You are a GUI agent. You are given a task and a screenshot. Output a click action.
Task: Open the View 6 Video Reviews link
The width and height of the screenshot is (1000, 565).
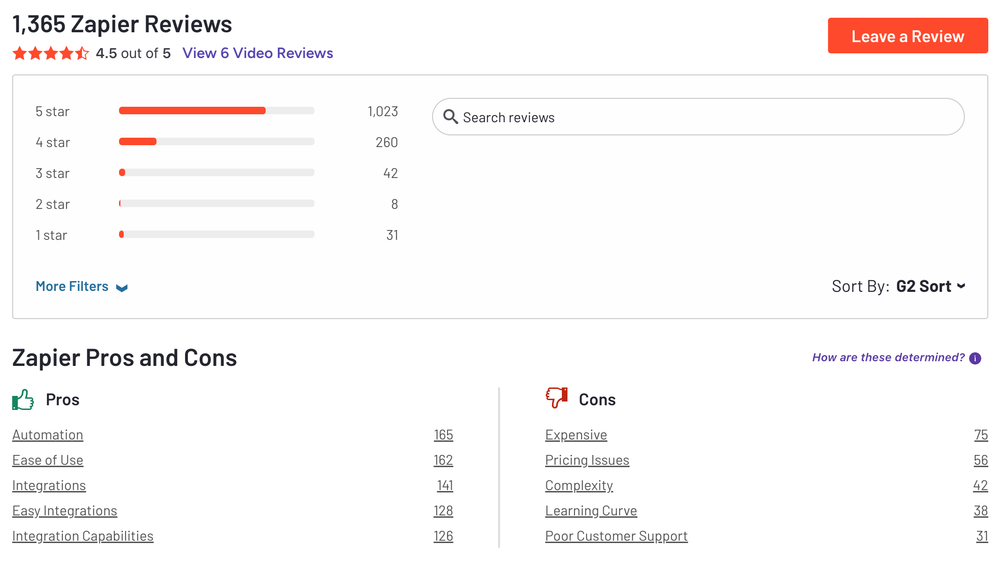click(257, 53)
